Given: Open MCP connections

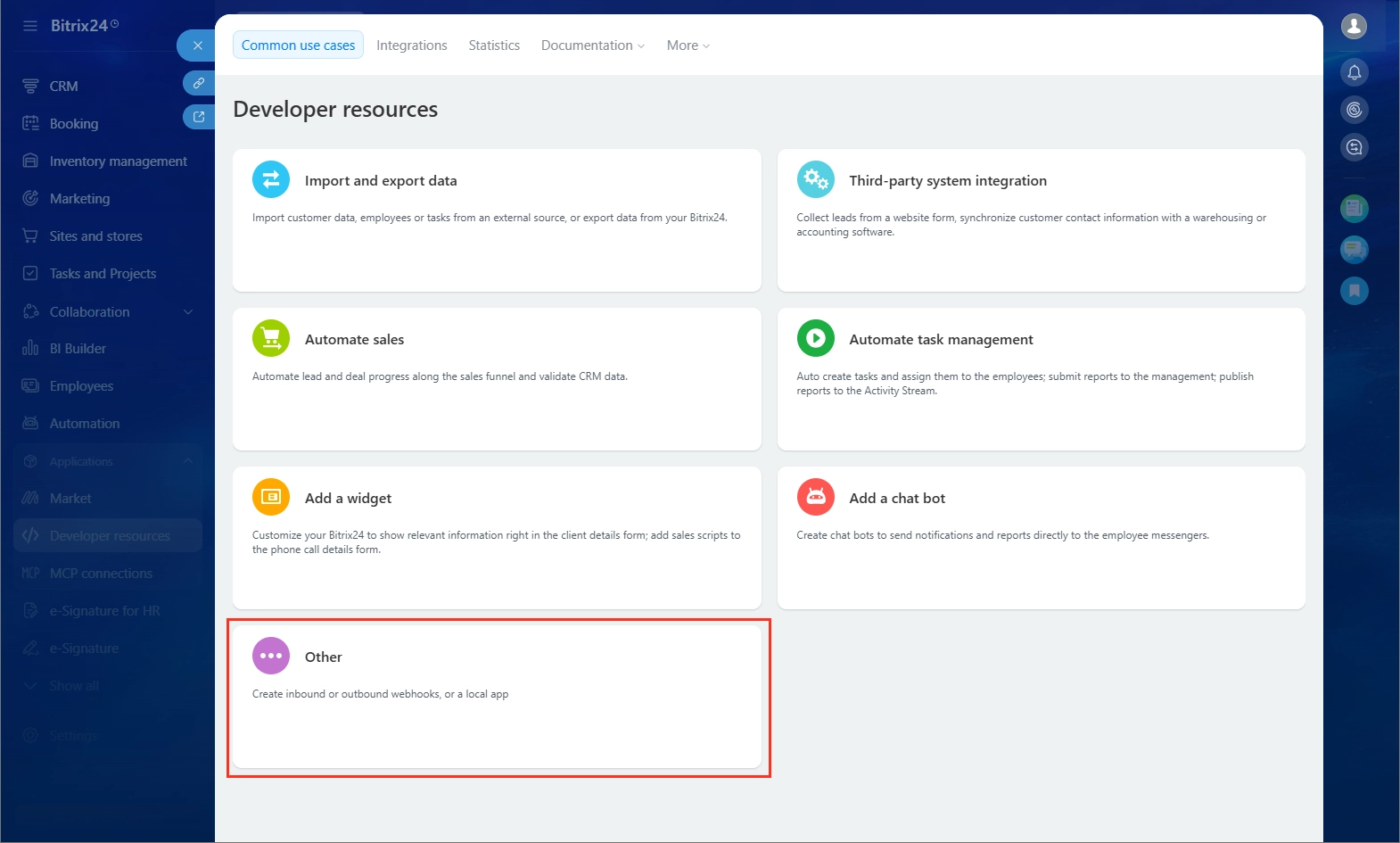Looking at the screenshot, I should pyautogui.click(x=101, y=574).
